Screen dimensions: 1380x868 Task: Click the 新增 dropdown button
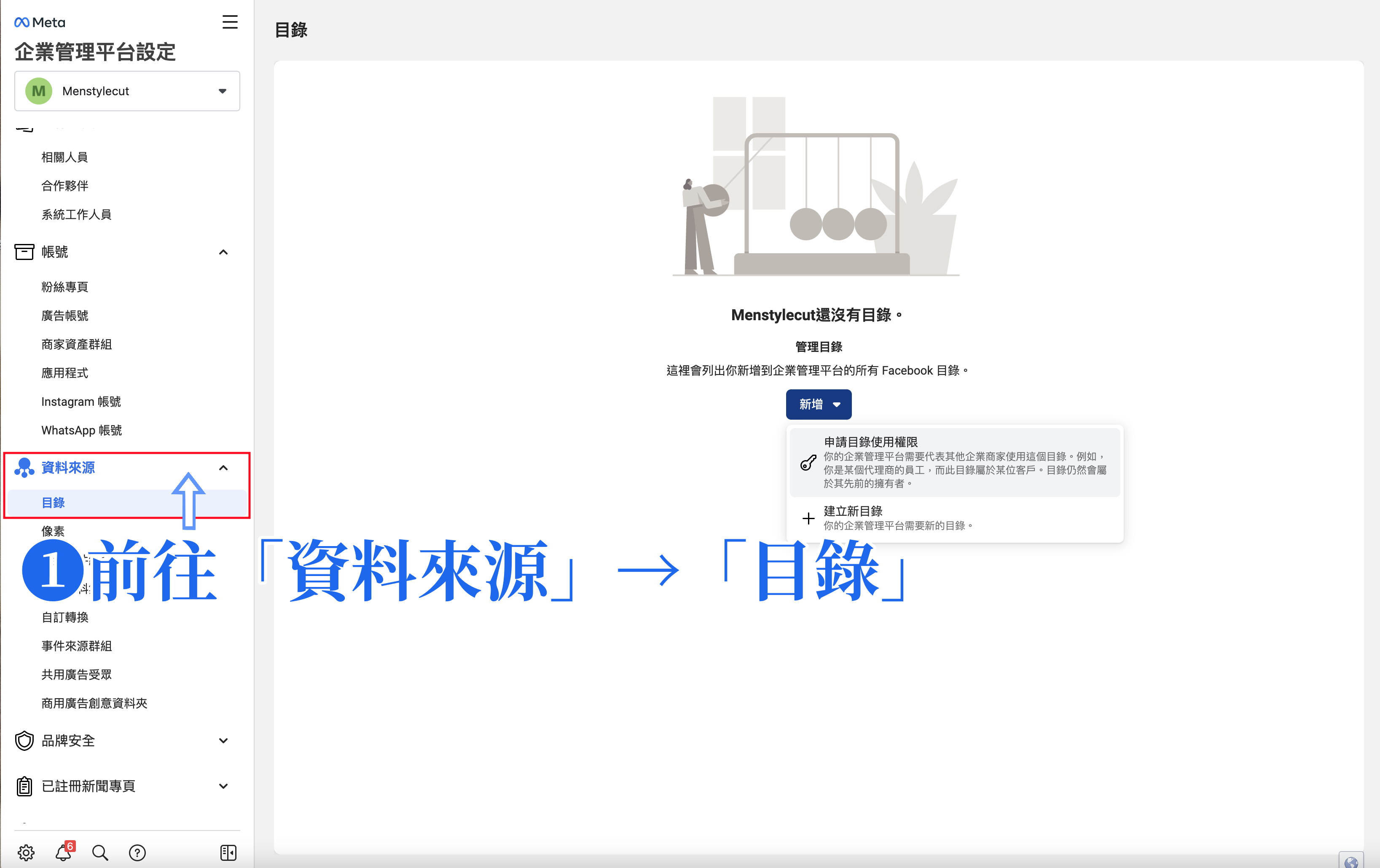point(819,405)
